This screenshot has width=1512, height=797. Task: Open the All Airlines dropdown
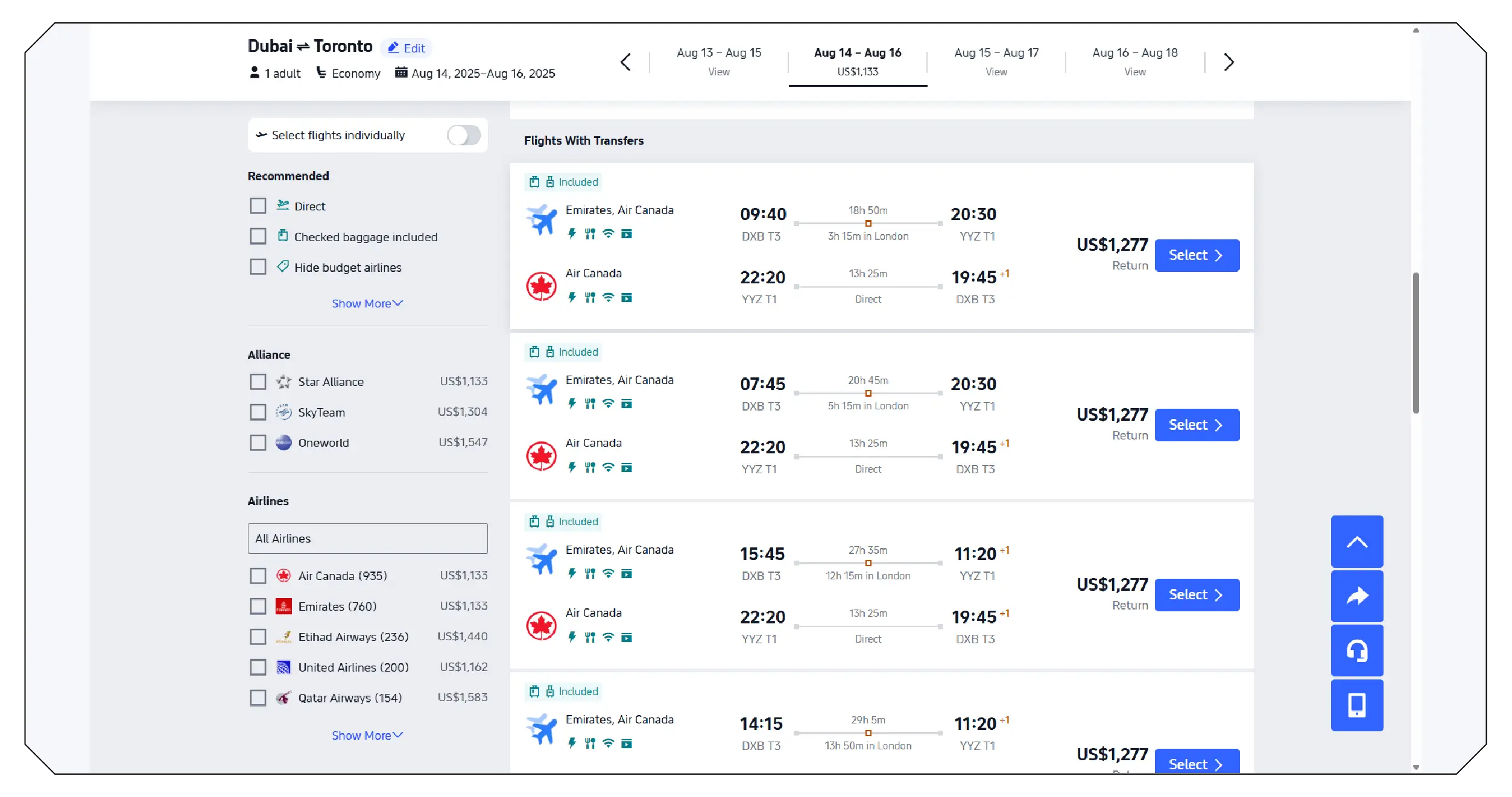tap(367, 538)
